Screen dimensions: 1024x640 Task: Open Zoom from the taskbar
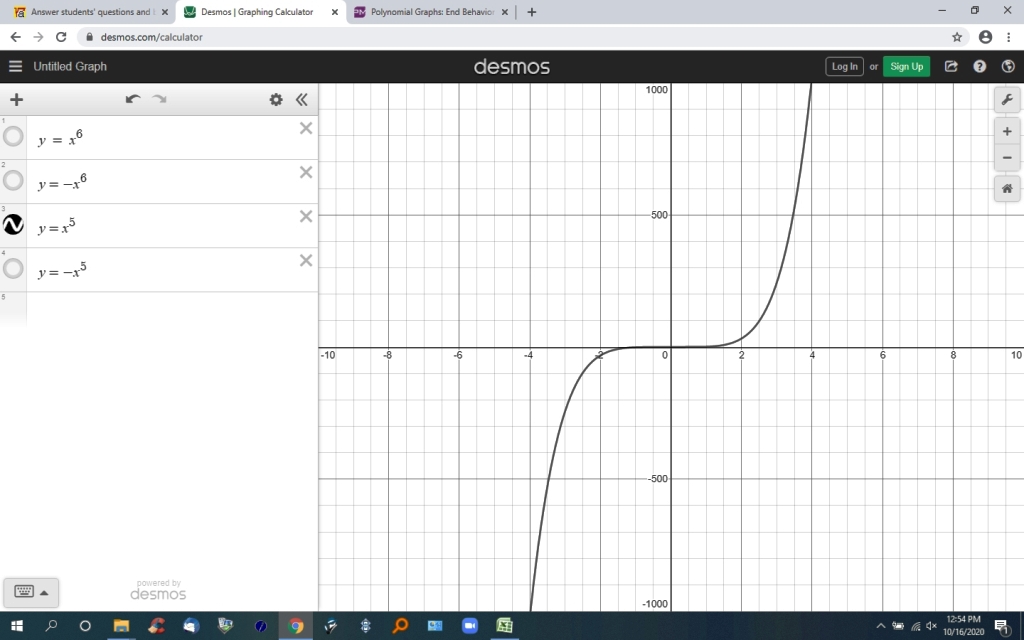tap(470, 626)
